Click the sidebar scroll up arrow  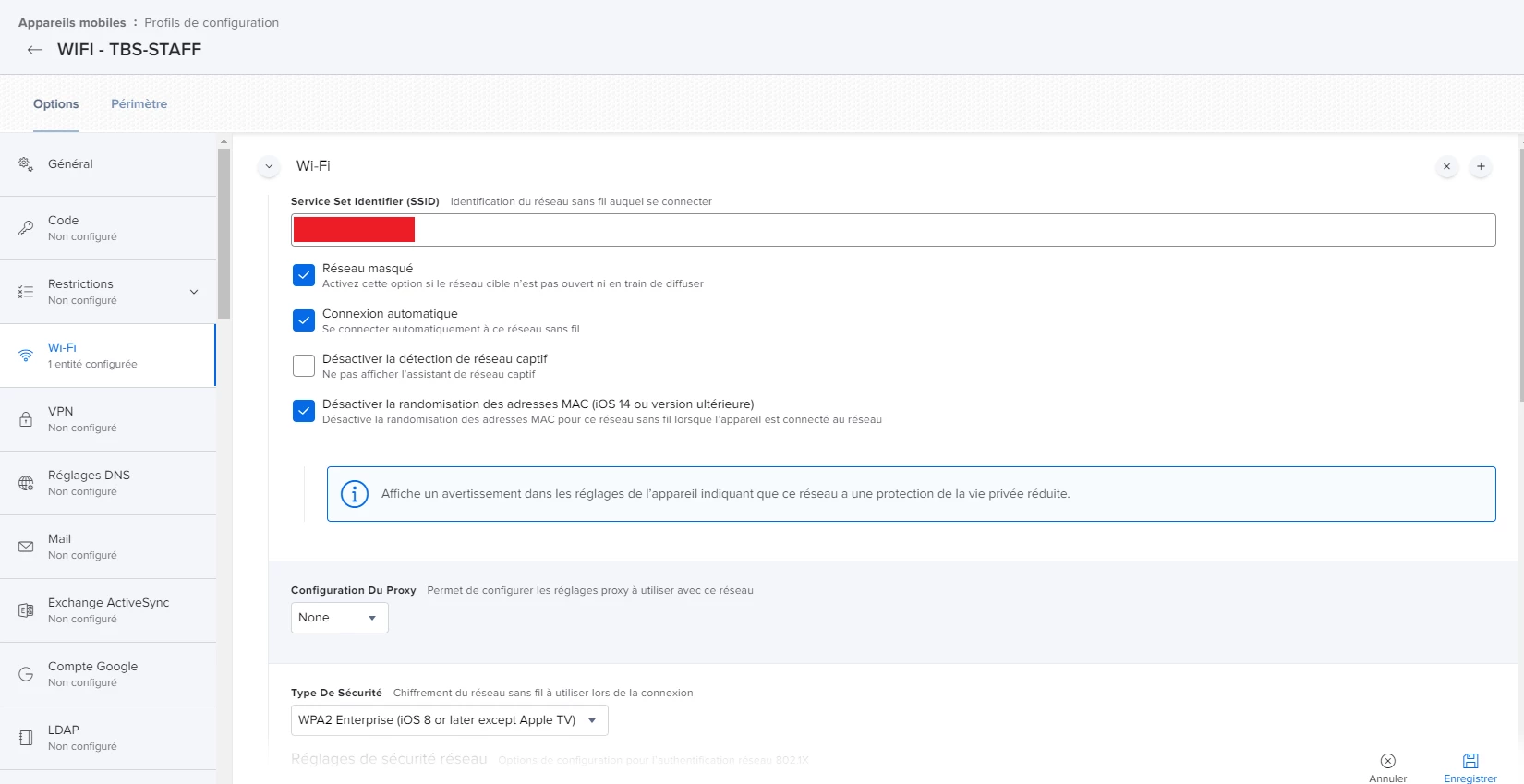224,141
